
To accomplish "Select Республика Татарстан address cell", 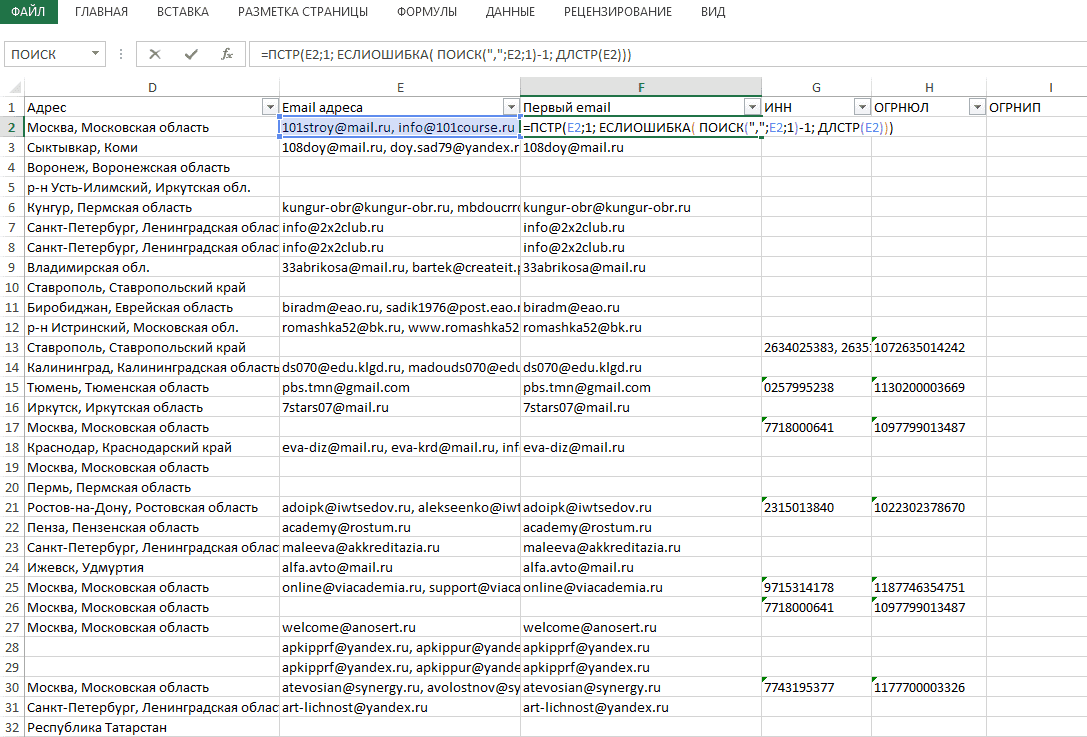I will tap(153, 727).
